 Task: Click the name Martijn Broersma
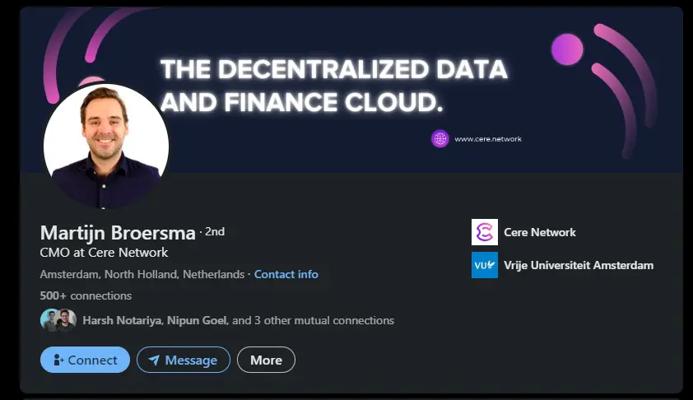(118, 232)
